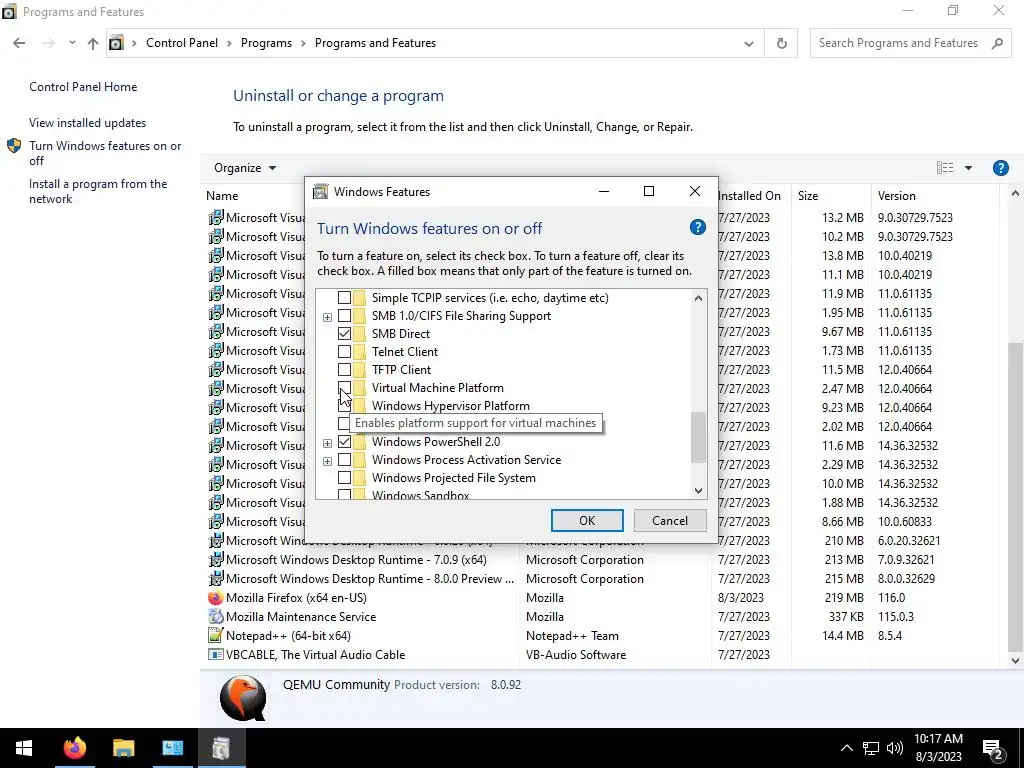The width and height of the screenshot is (1024, 768).
Task: Click the VBCABLE program icon
Action: point(216,654)
